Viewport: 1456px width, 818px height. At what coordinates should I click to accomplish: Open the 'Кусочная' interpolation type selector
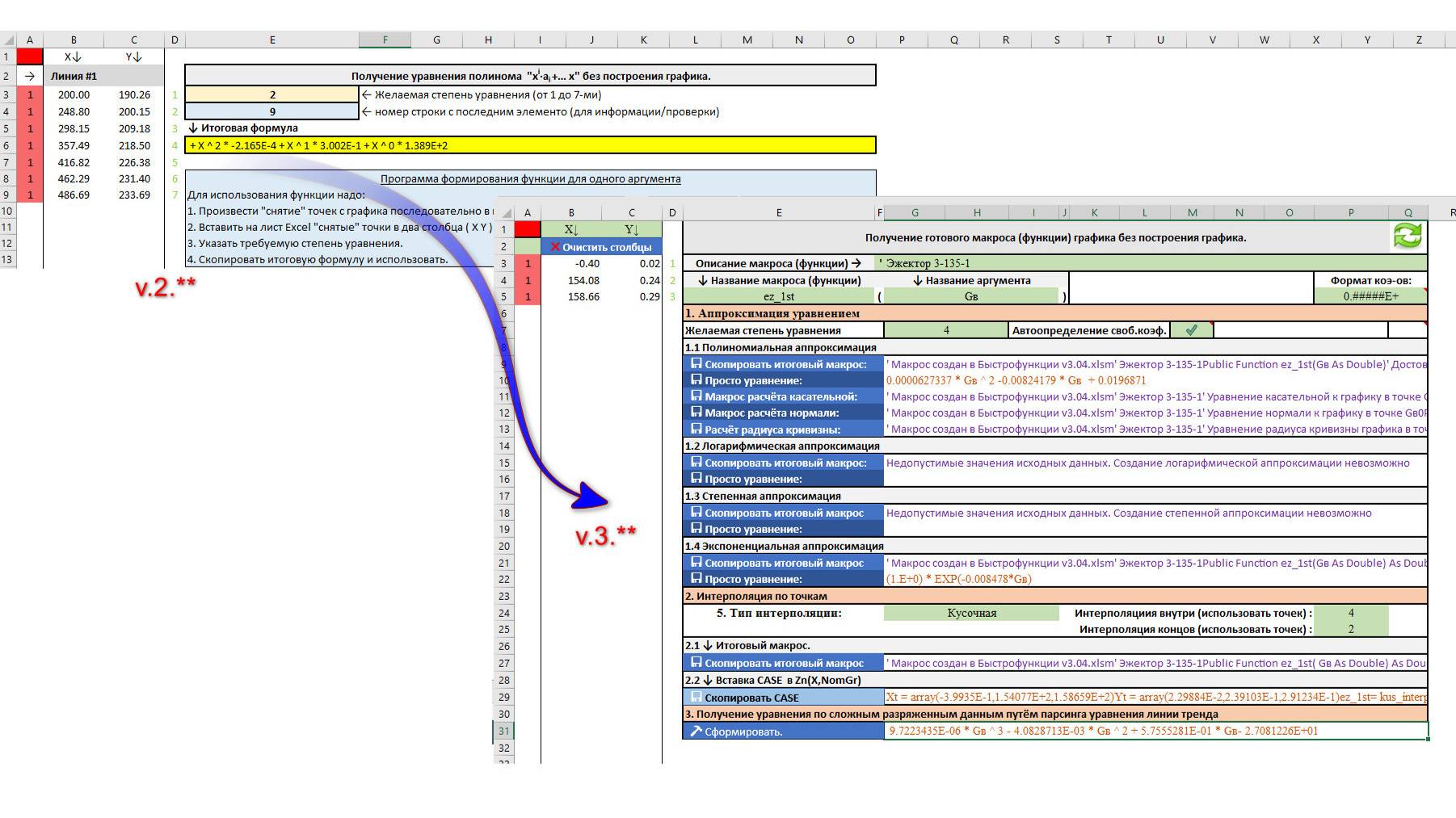click(x=971, y=613)
